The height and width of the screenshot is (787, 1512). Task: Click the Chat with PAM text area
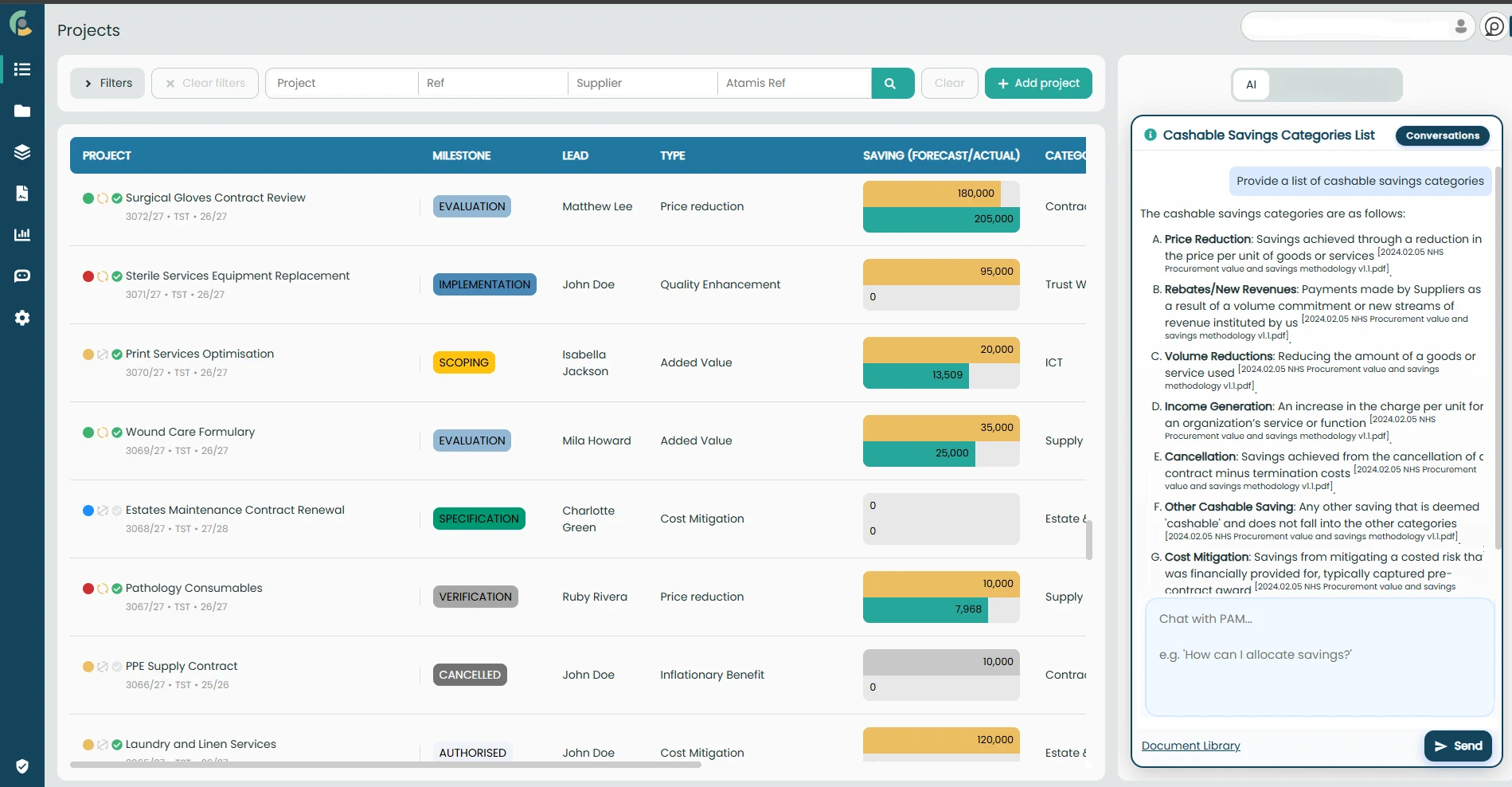tap(1319, 657)
